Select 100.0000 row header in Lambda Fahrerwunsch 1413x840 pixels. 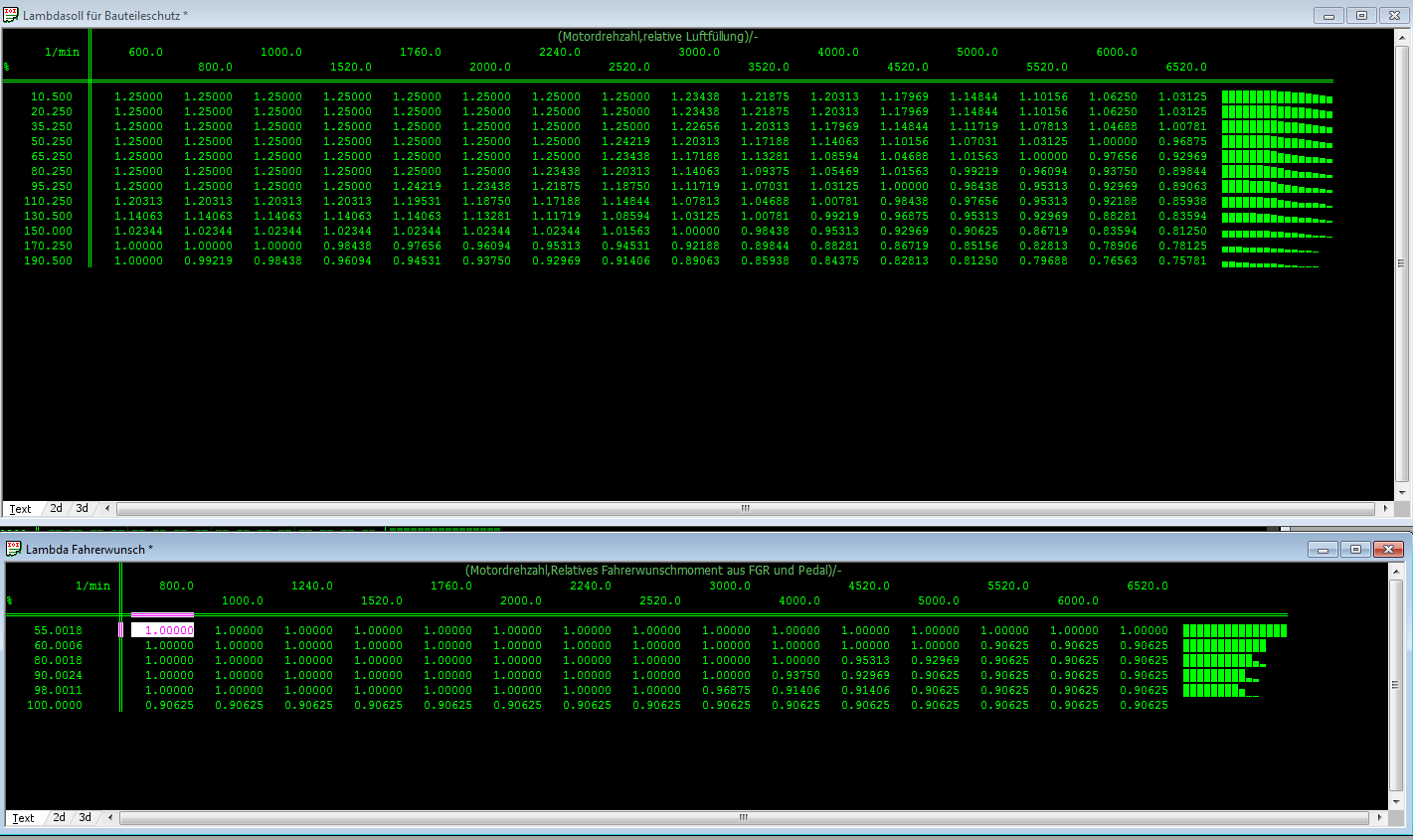pyautogui.click(x=55, y=706)
